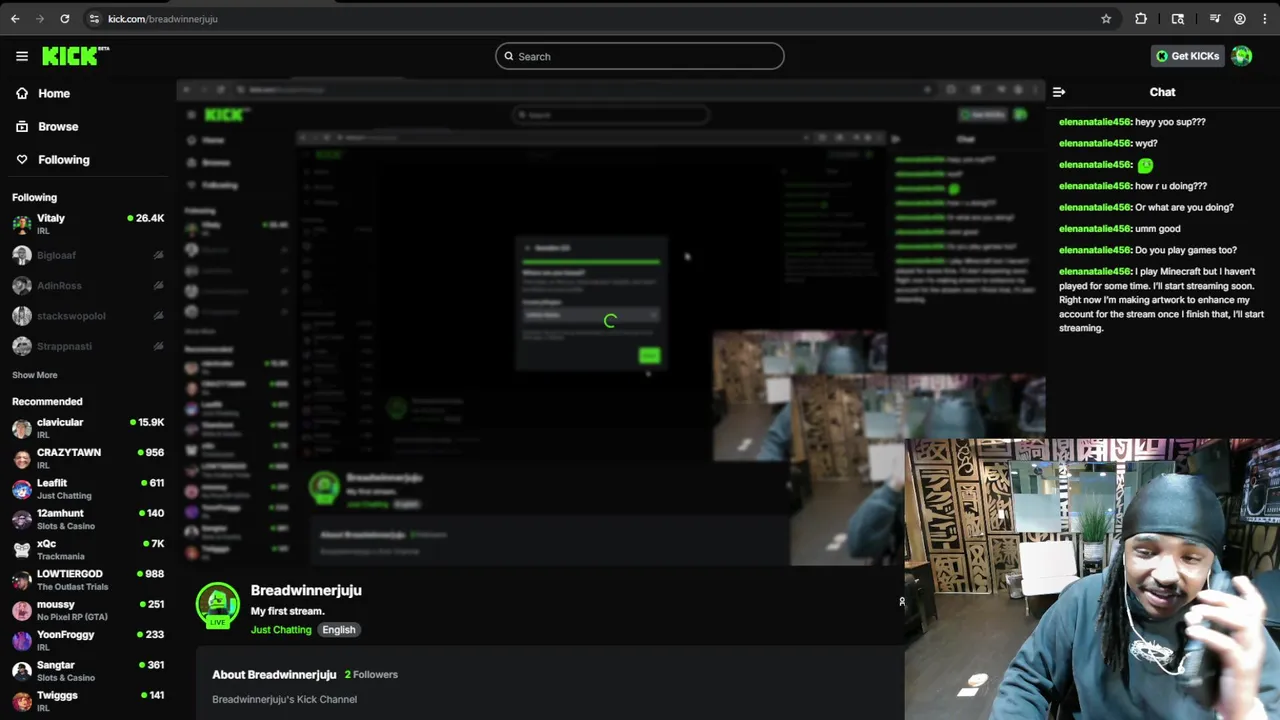Click Vitaly's 26.4K viewer count
This screenshot has height=720, width=1280.
146,218
